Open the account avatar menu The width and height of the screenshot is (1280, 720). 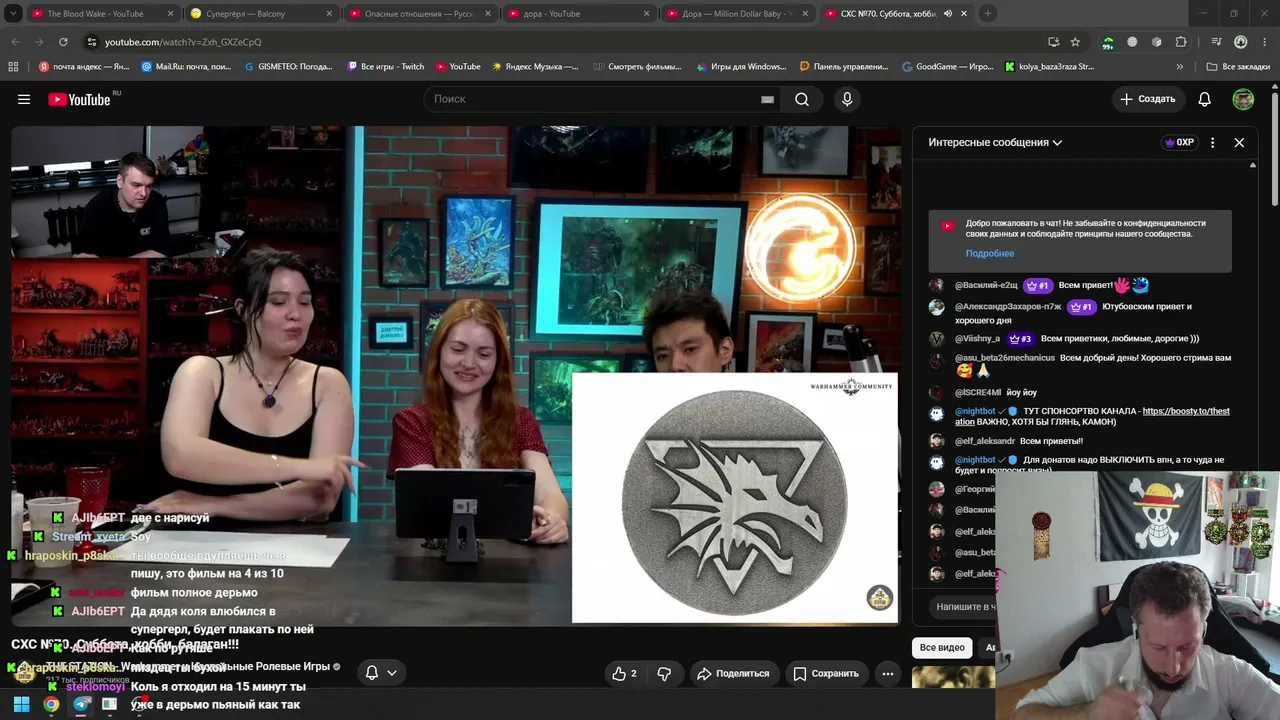[1243, 99]
